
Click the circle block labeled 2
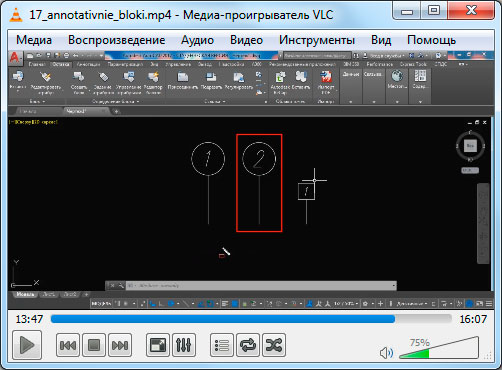(259, 159)
